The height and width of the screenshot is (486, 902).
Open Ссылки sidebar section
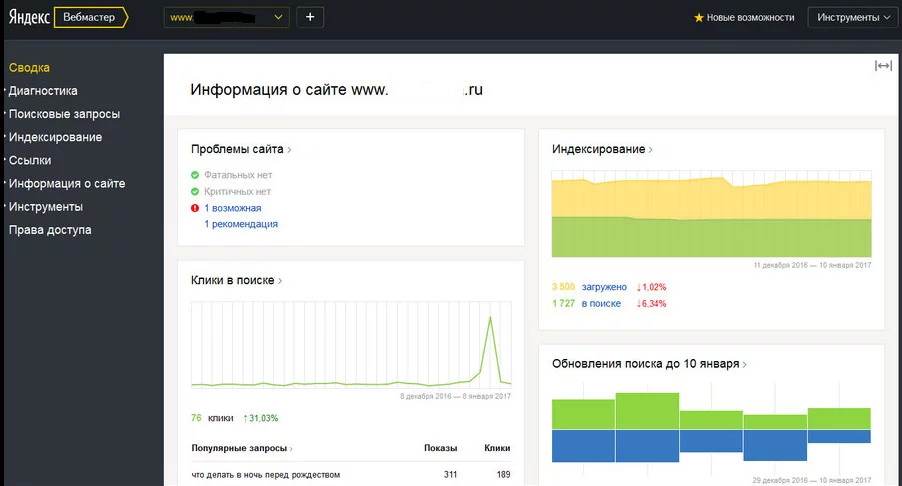(x=30, y=160)
